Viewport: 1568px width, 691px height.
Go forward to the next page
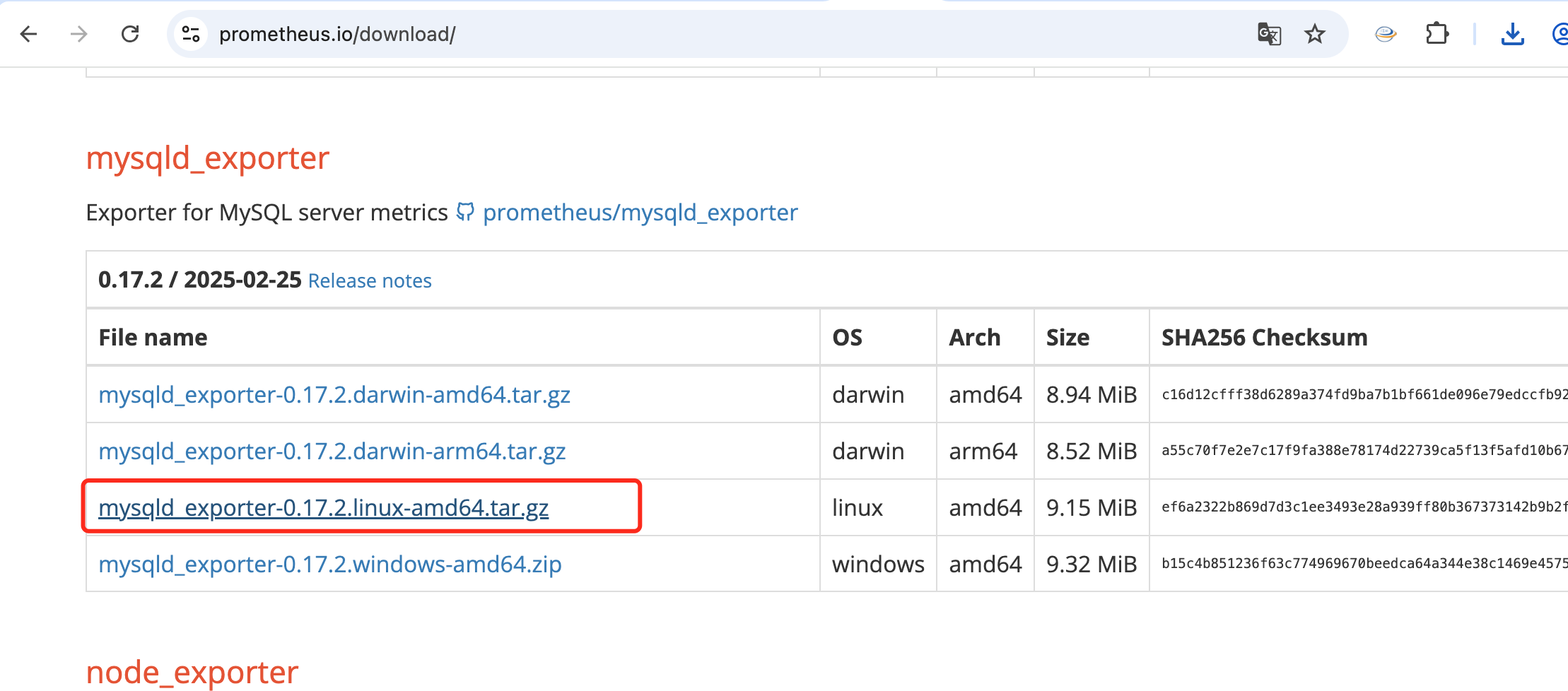tap(79, 34)
